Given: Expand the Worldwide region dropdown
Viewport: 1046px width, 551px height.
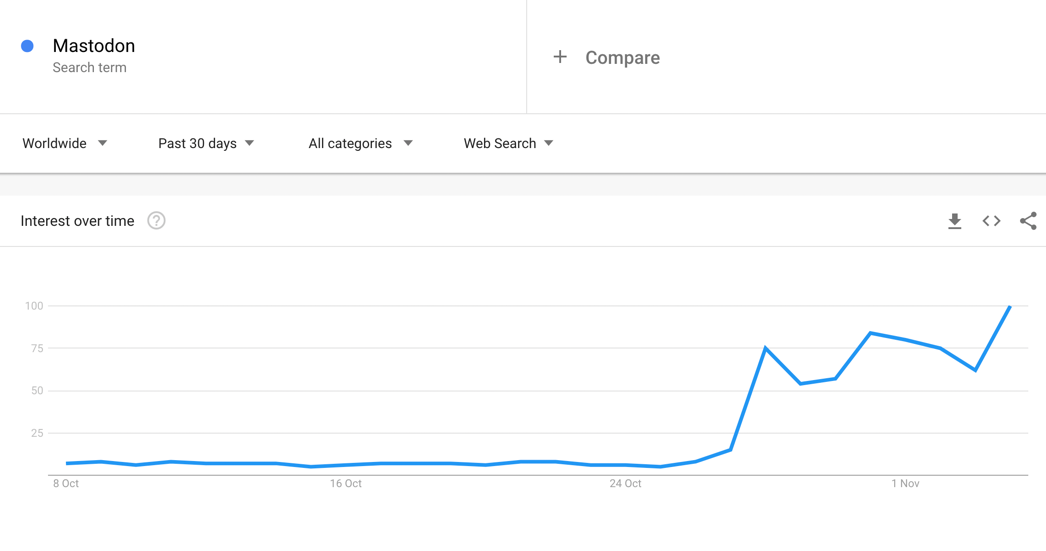Looking at the screenshot, I should (x=65, y=143).
